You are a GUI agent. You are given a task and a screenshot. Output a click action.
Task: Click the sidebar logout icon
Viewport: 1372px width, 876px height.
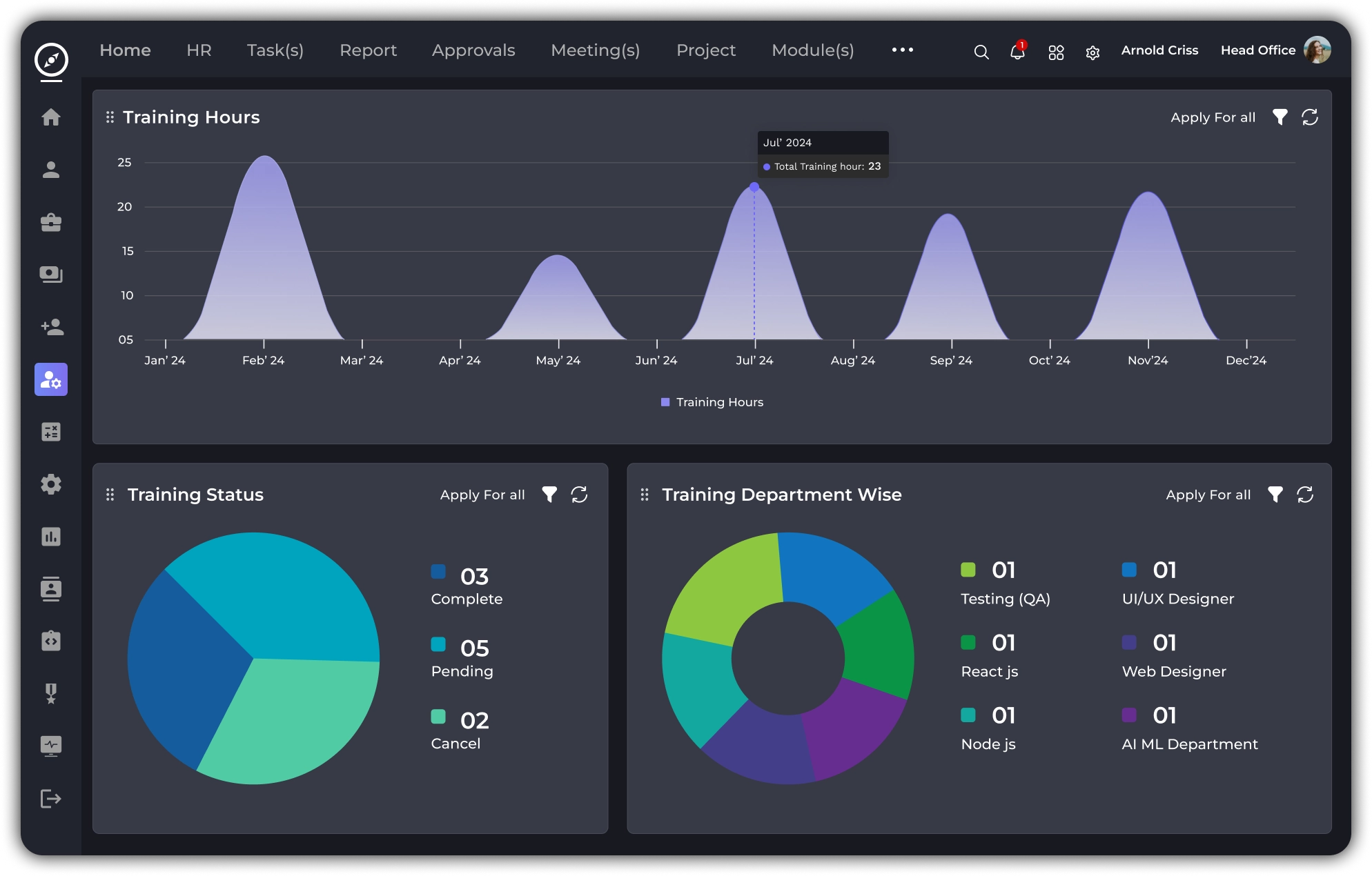coord(51,799)
